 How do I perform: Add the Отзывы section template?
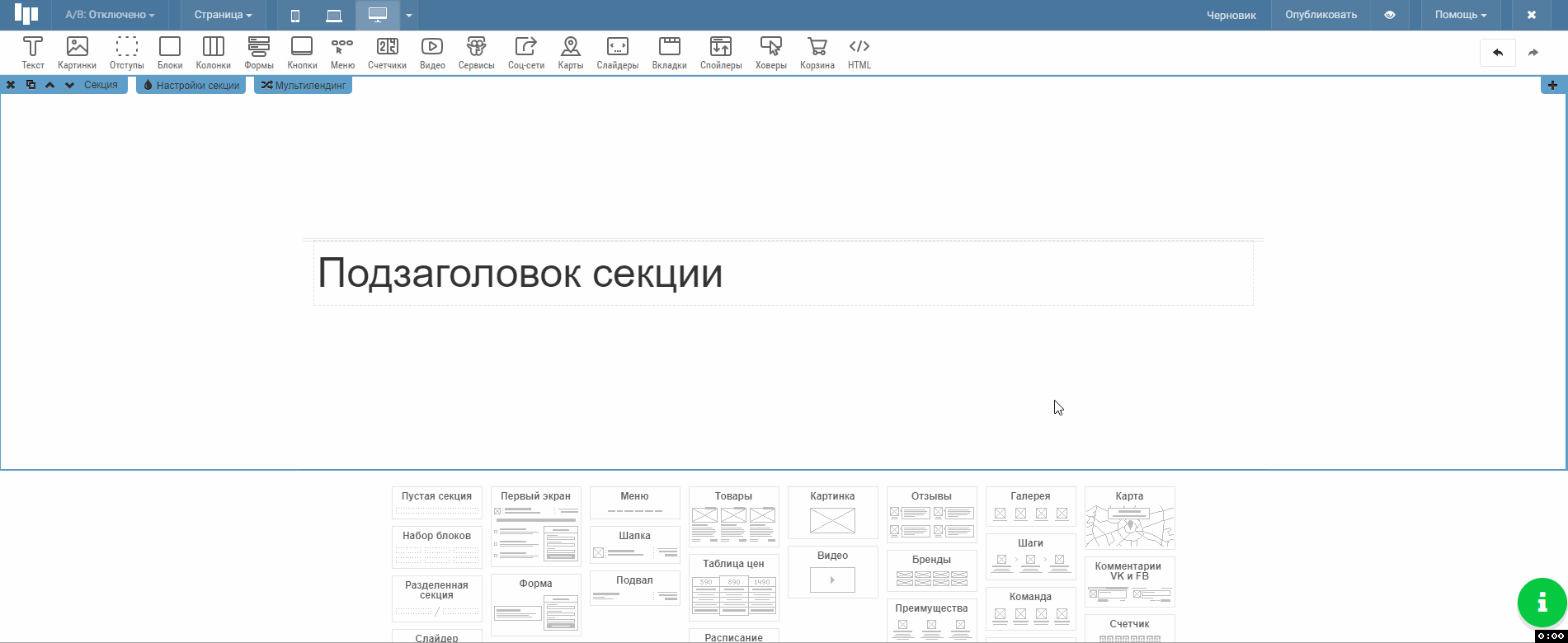tap(931, 514)
